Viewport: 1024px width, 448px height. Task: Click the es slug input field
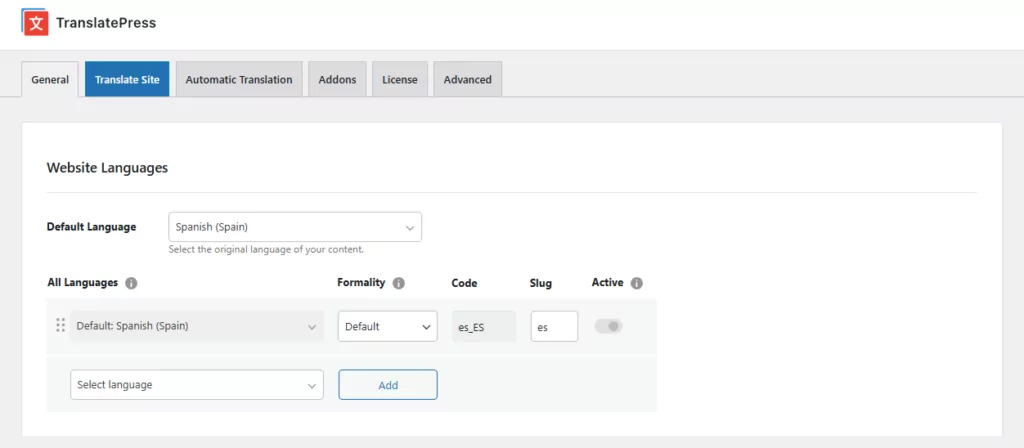coord(554,326)
